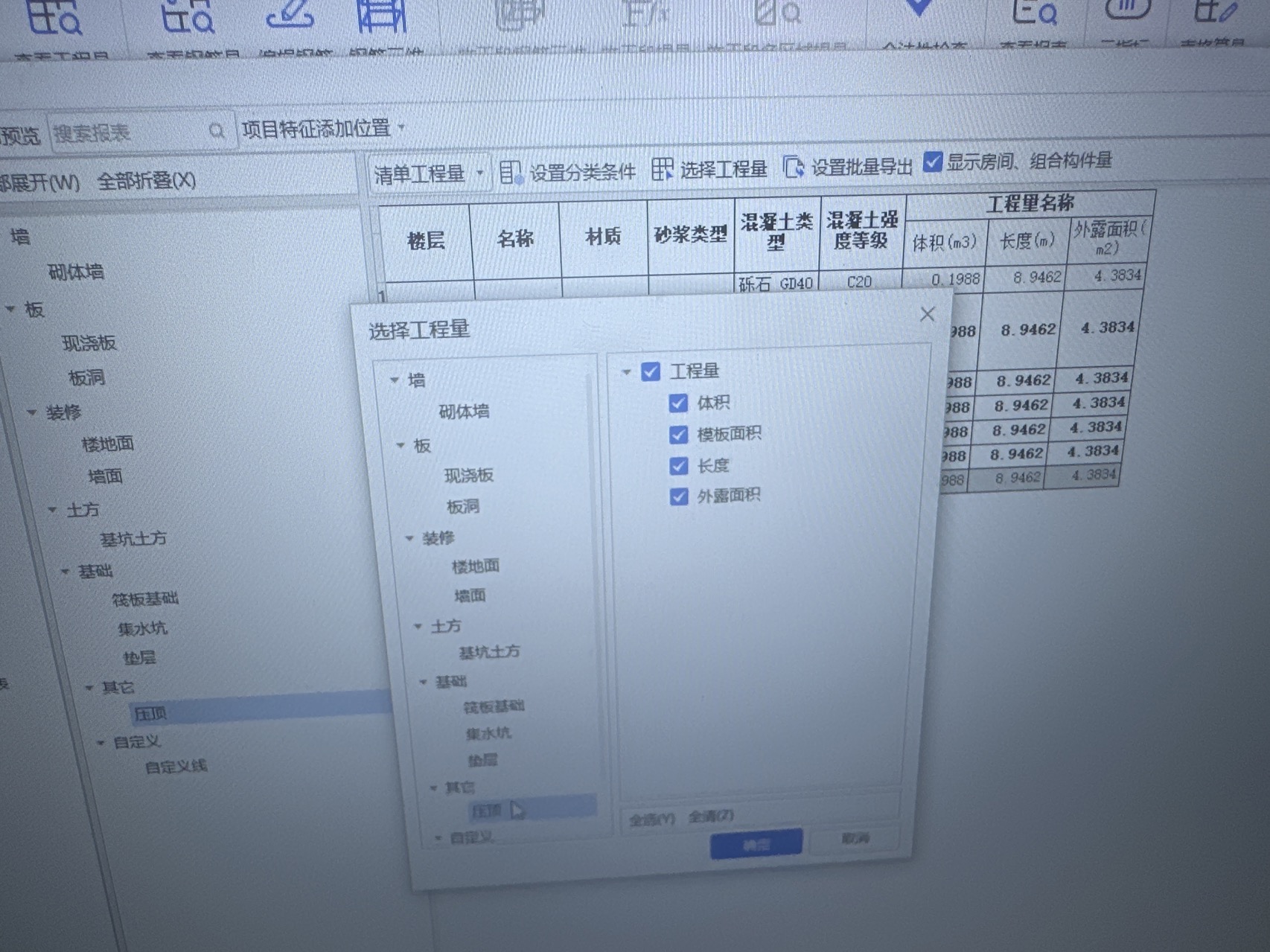
Task: Select 现浇板 in the main left tree
Action: (x=89, y=343)
